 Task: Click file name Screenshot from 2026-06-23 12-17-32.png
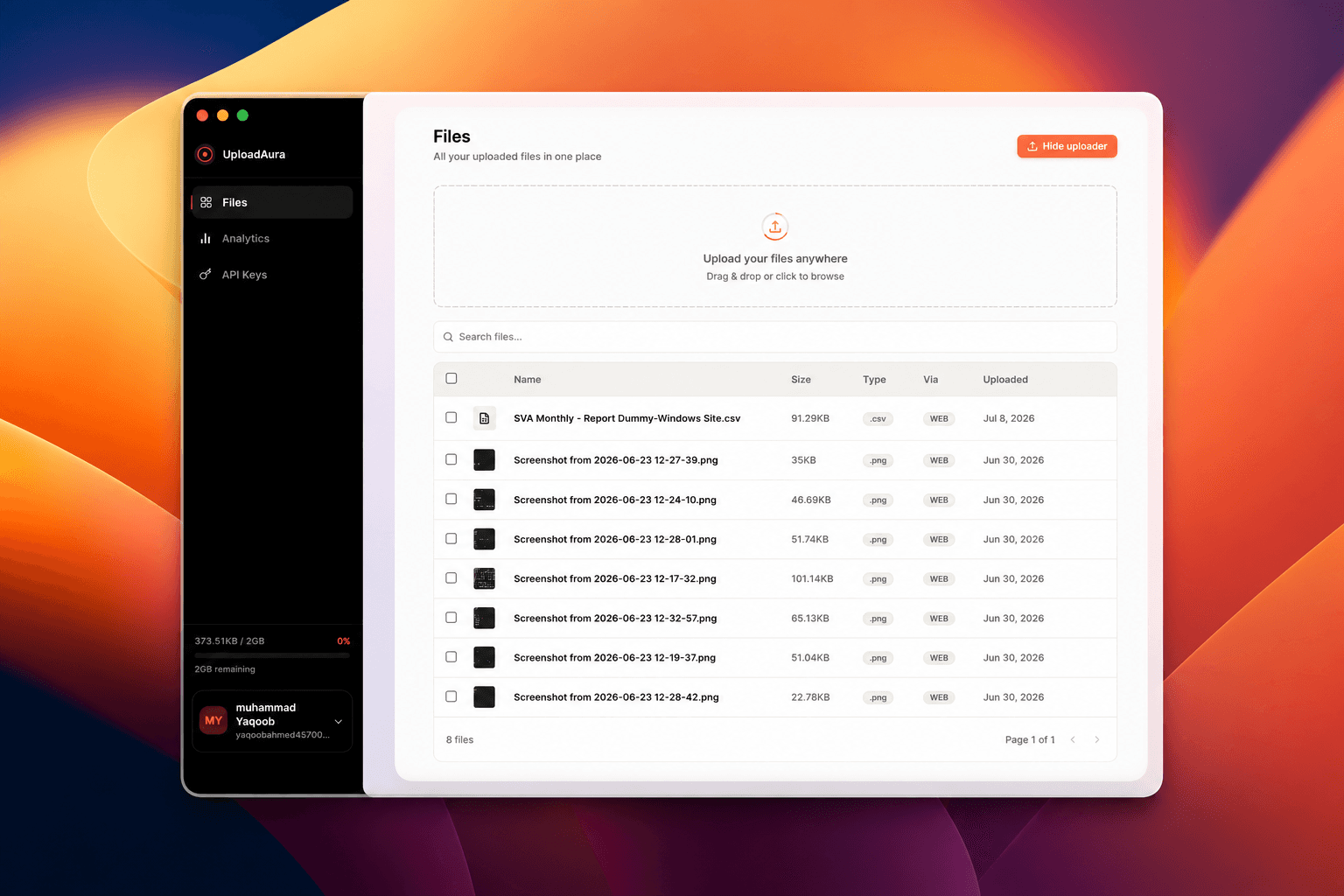[x=615, y=578]
